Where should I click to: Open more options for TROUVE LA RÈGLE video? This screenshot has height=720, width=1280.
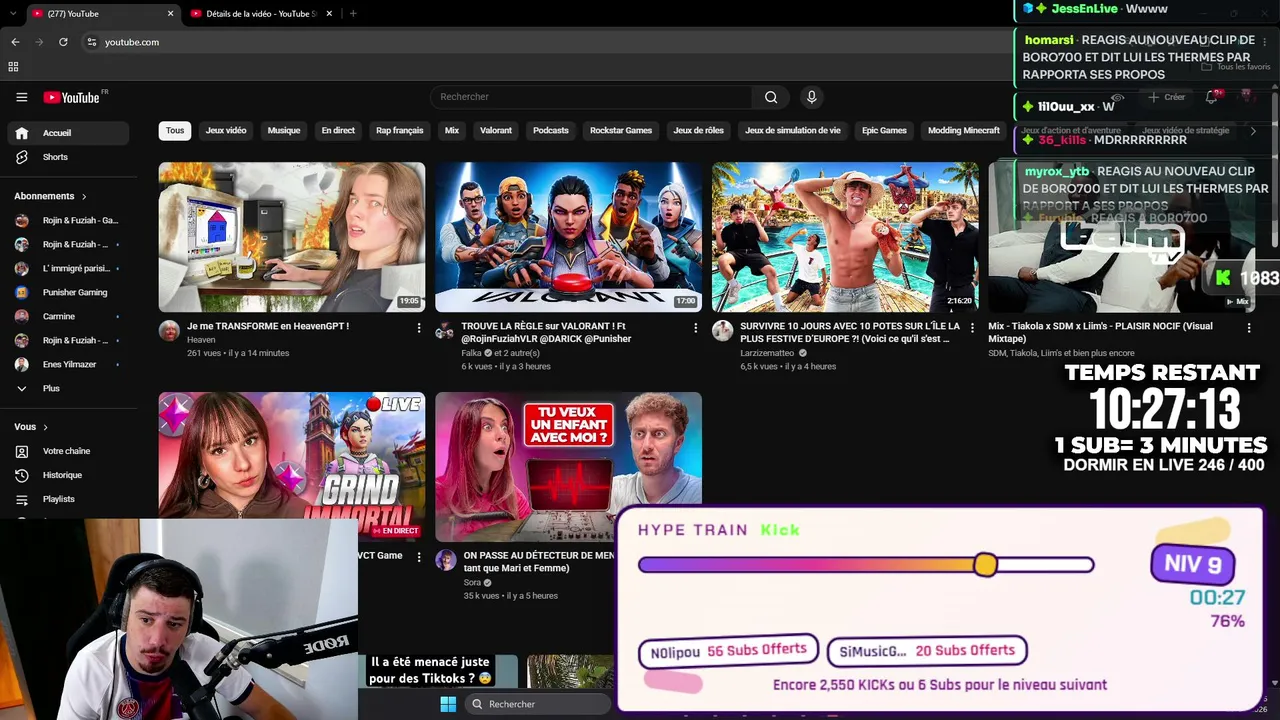pyautogui.click(x=696, y=328)
